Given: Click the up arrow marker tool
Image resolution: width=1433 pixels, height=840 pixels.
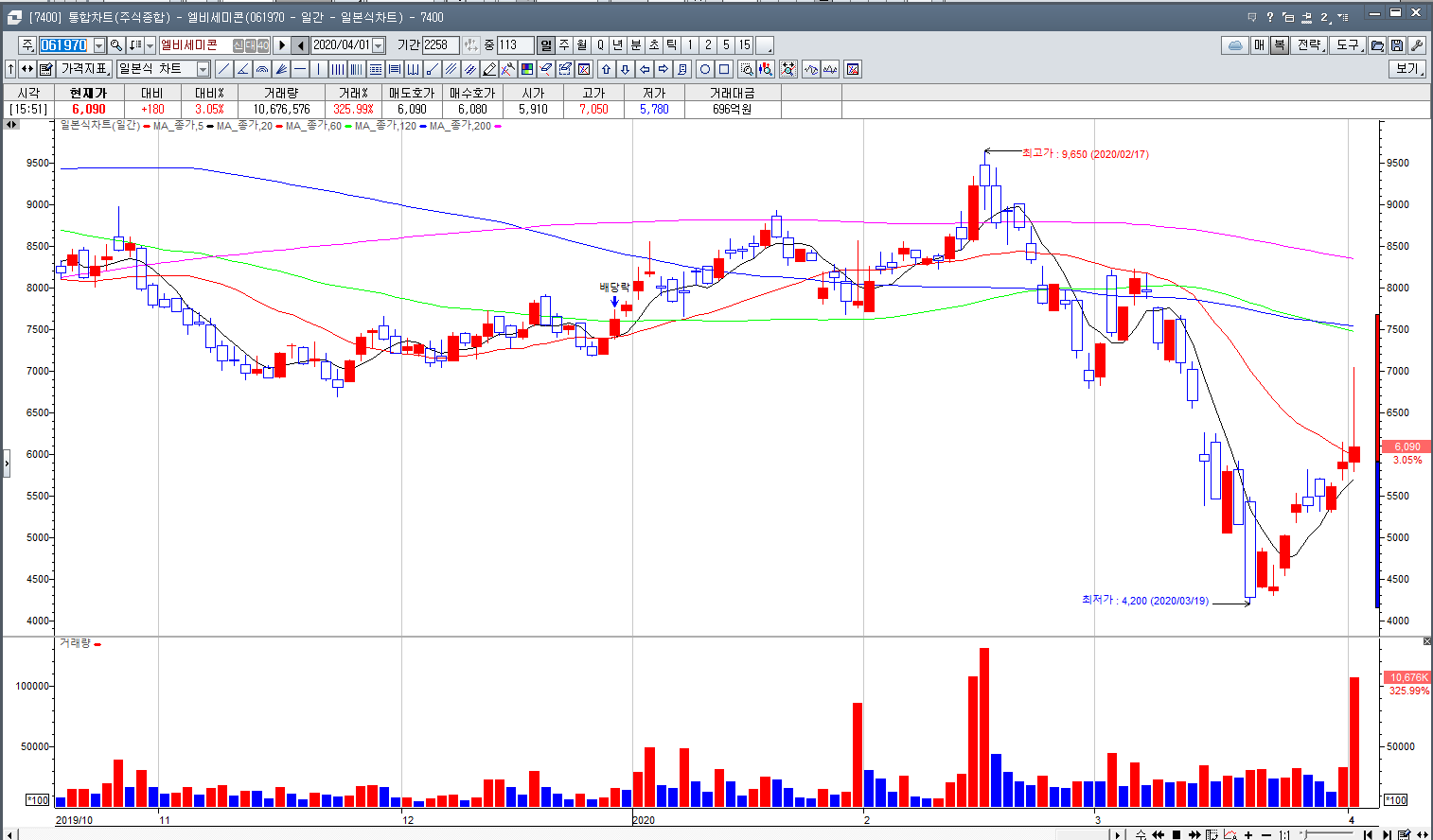Looking at the screenshot, I should tap(607, 69).
